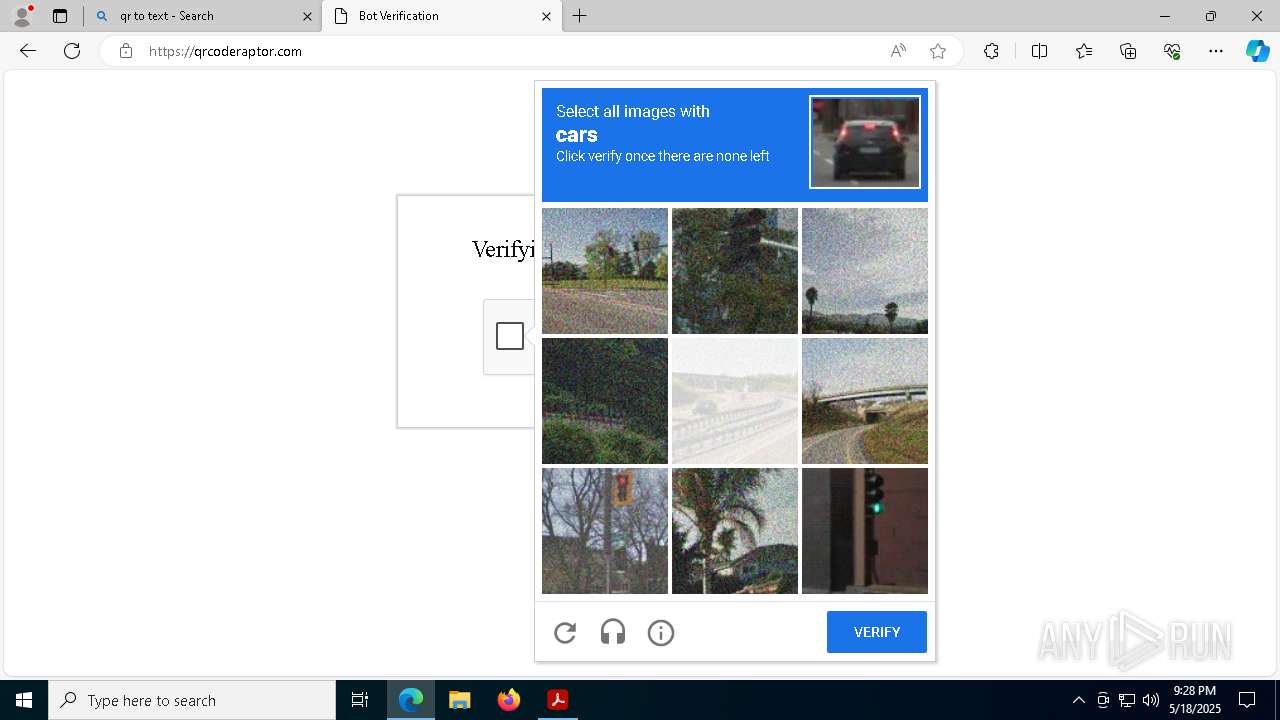Open the clock showing 9:28 PM
Image resolution: width=1280 pixels, height=720 pixels.
coord(1195,700)
